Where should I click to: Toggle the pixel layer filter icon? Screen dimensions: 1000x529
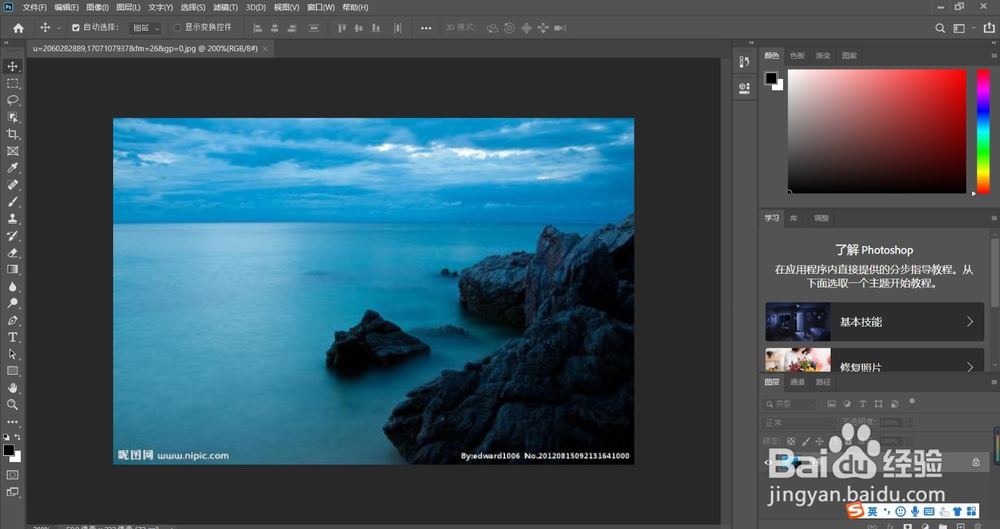coord(832,404)
